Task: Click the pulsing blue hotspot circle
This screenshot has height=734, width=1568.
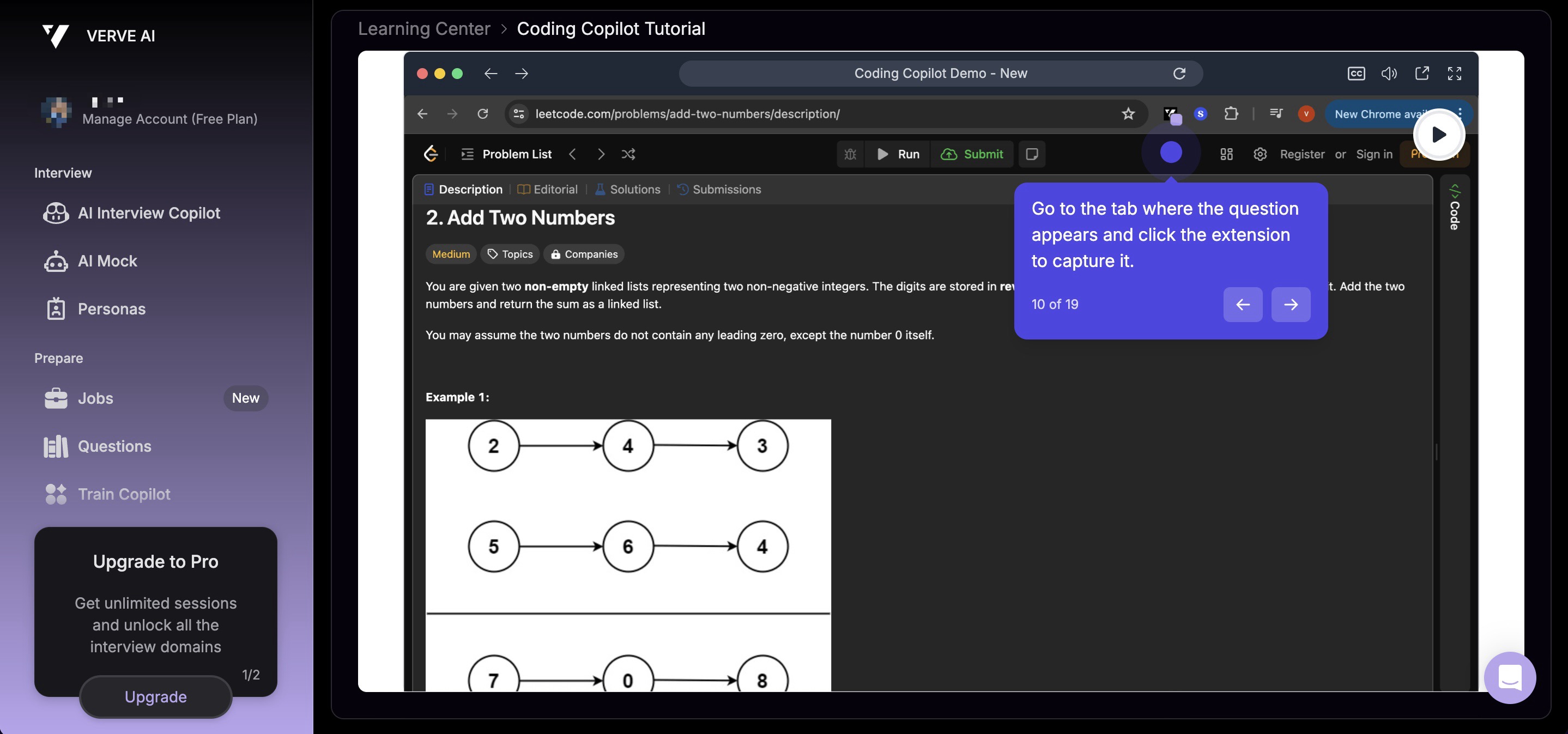Action: point(1171,152)
